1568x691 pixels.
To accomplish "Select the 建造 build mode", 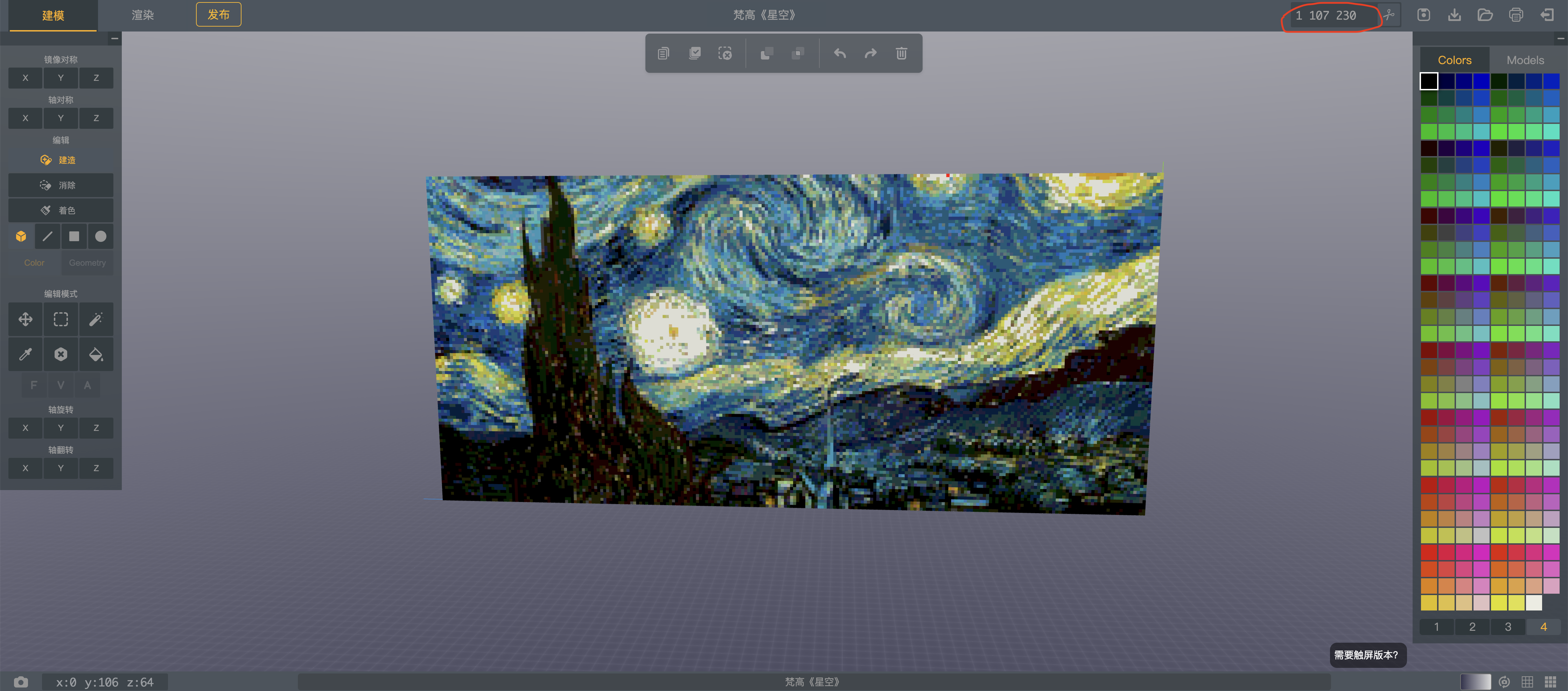I will (x=61, y=160).
